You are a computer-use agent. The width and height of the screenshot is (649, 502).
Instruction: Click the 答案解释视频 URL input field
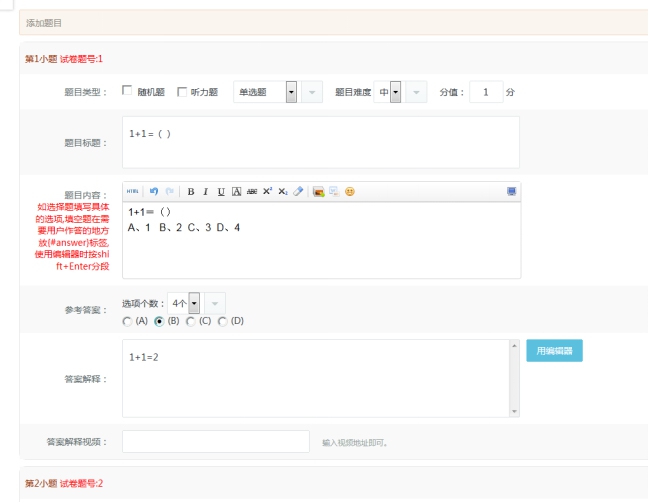[x=216, y=441]
